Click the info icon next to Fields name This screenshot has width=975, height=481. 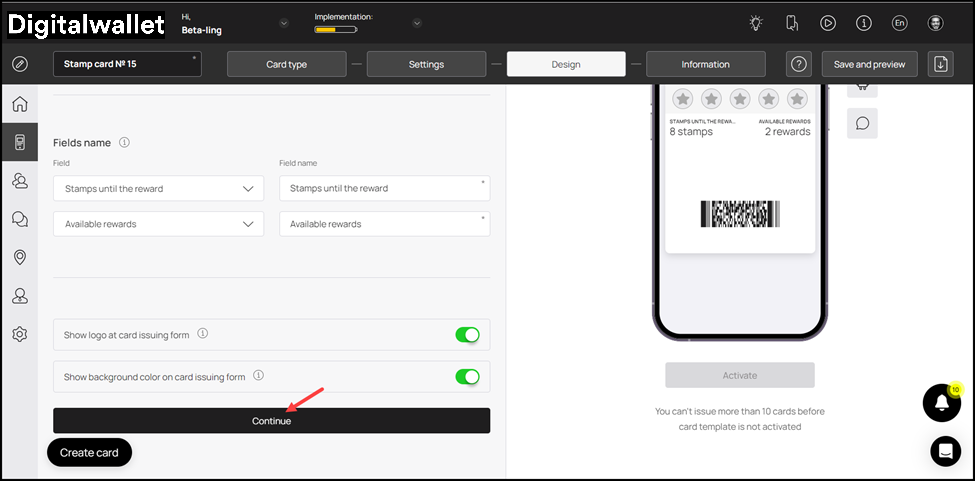[x=124, y=142]
